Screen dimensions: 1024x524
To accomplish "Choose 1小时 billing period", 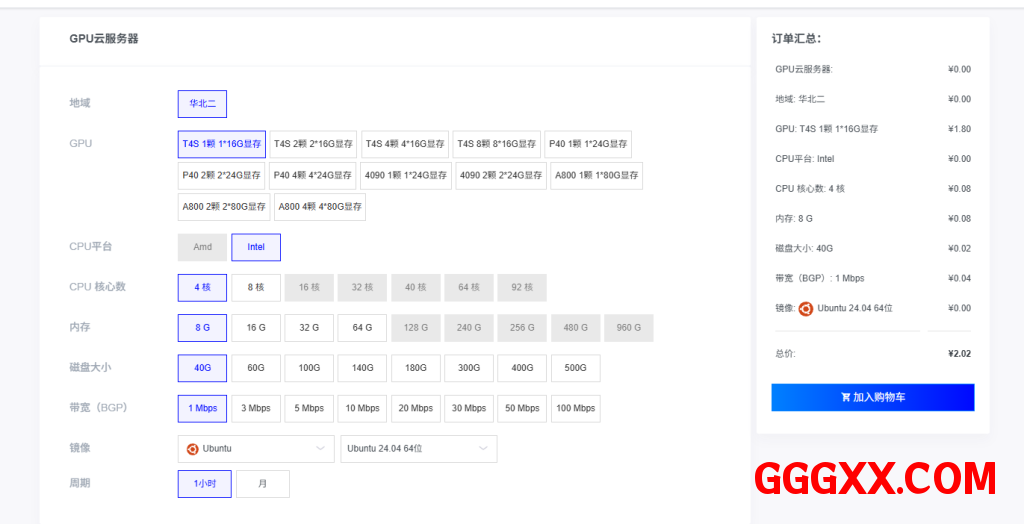I will [204, 484].
